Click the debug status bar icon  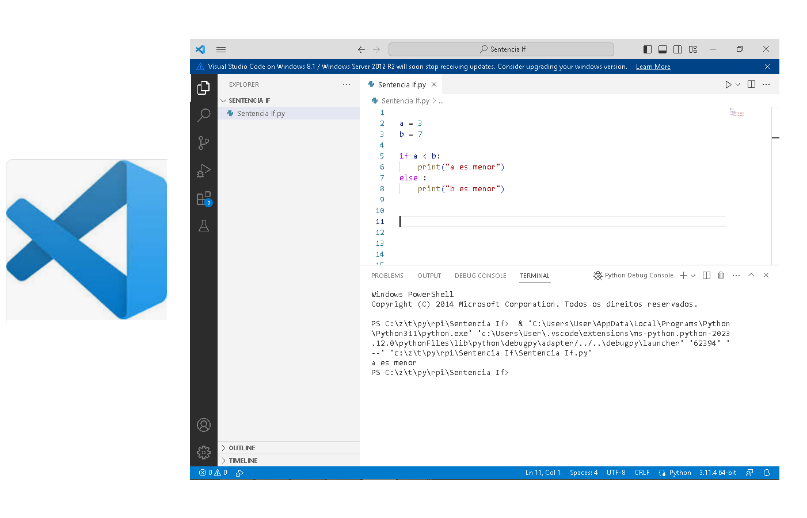(239, 473)
